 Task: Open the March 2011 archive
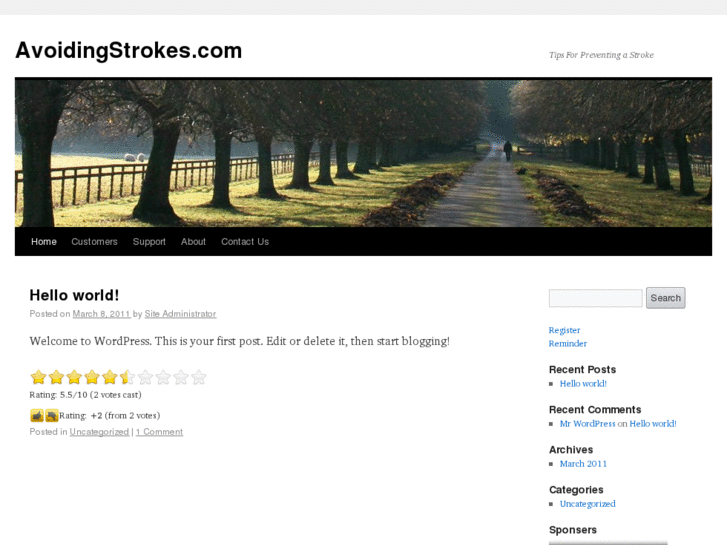tap(583, 464)
